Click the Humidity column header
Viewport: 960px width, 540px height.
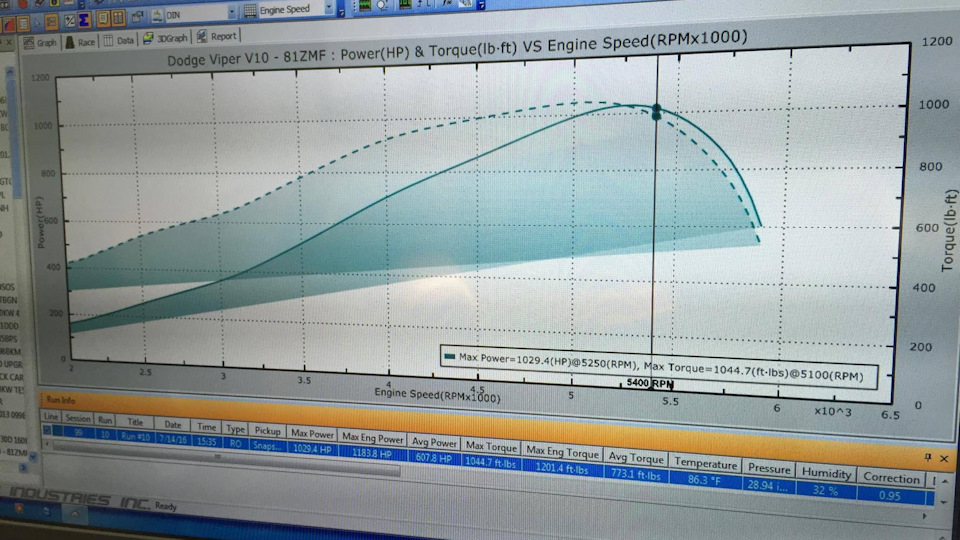pyautogui.click(x=826, y=474)
